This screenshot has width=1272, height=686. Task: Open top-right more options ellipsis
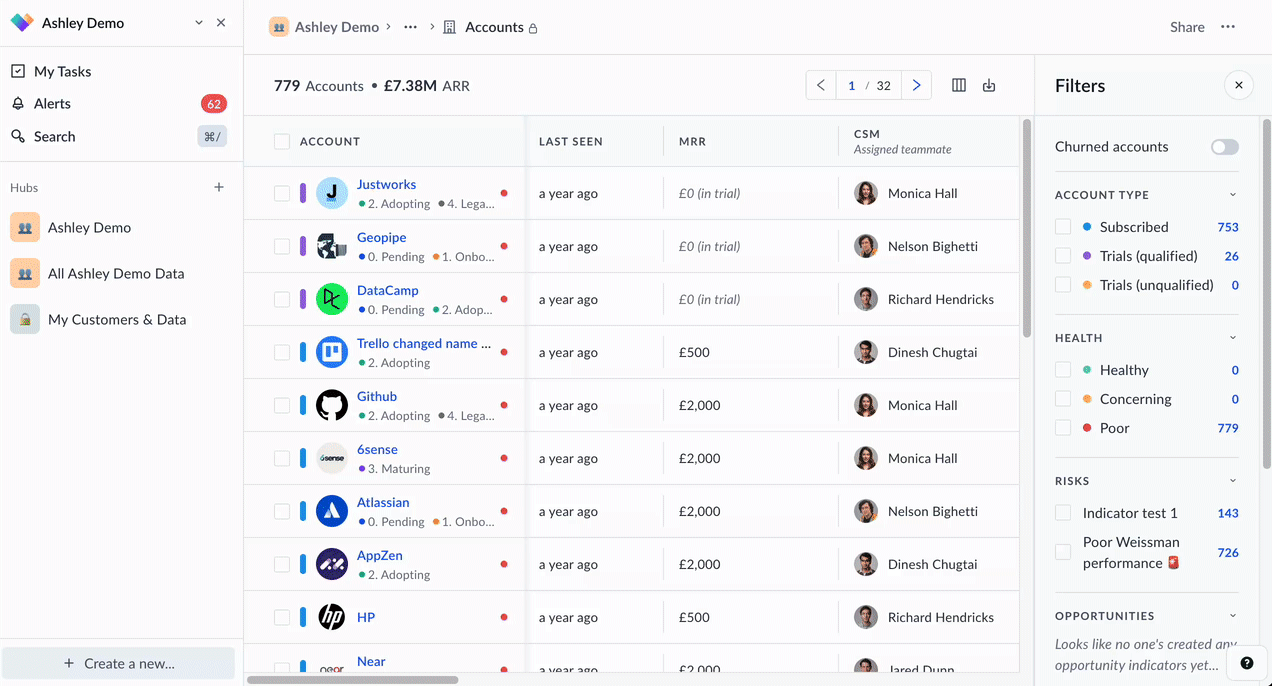(1228, 27)
